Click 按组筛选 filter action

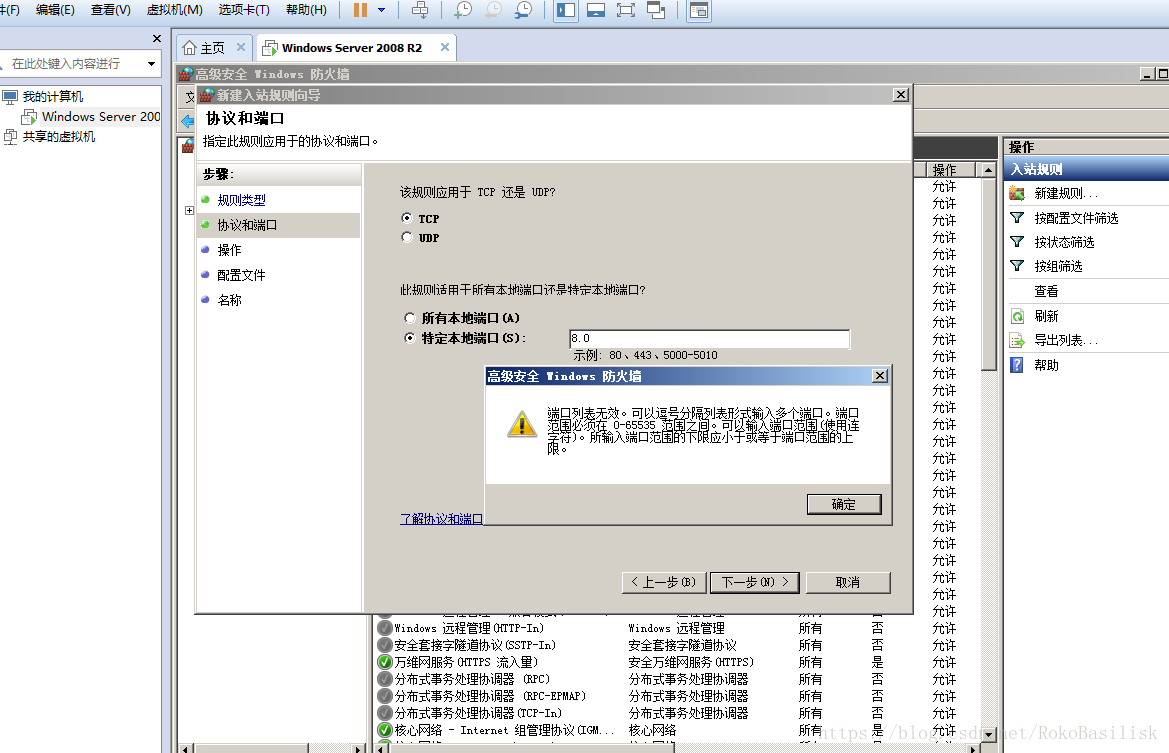pos(1059,266)
